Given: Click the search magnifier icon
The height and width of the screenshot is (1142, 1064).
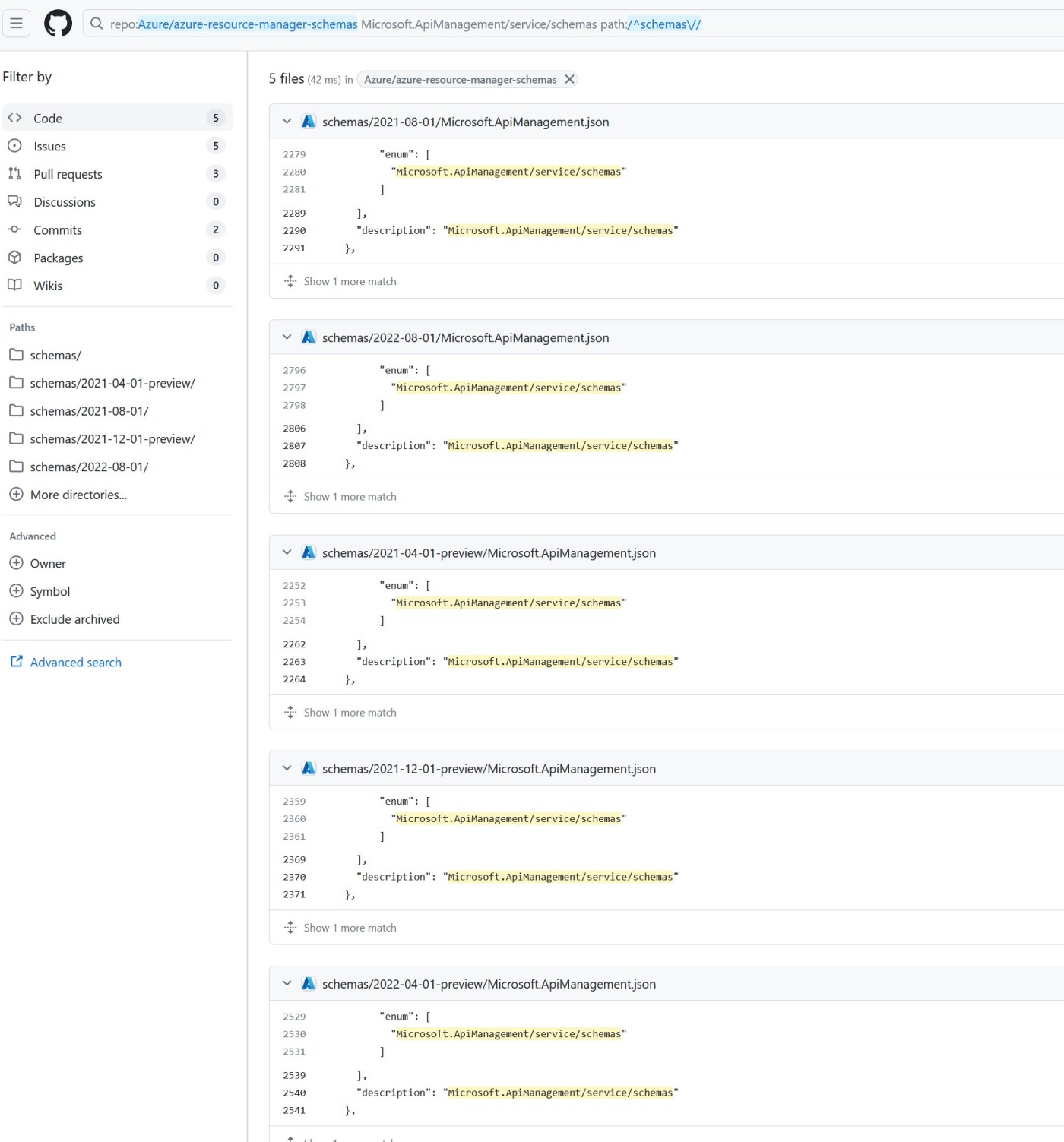Looking at the screenshot, I should [x=97, y=24].
